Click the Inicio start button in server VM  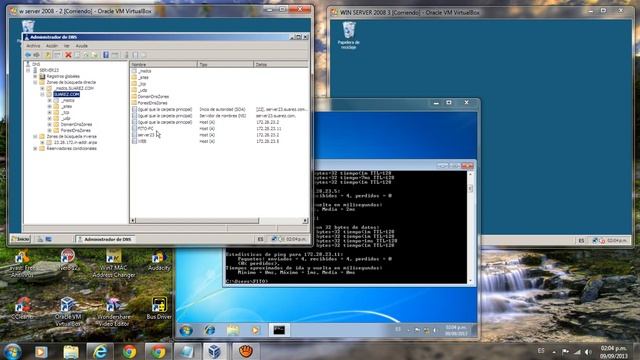(20, 239)
